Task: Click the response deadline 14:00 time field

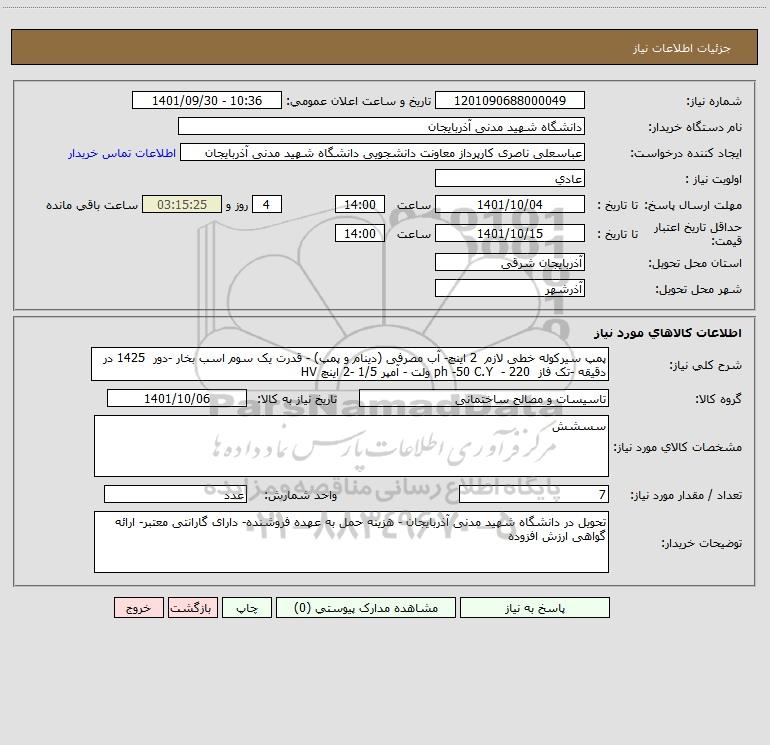Action: click(359, 204)
